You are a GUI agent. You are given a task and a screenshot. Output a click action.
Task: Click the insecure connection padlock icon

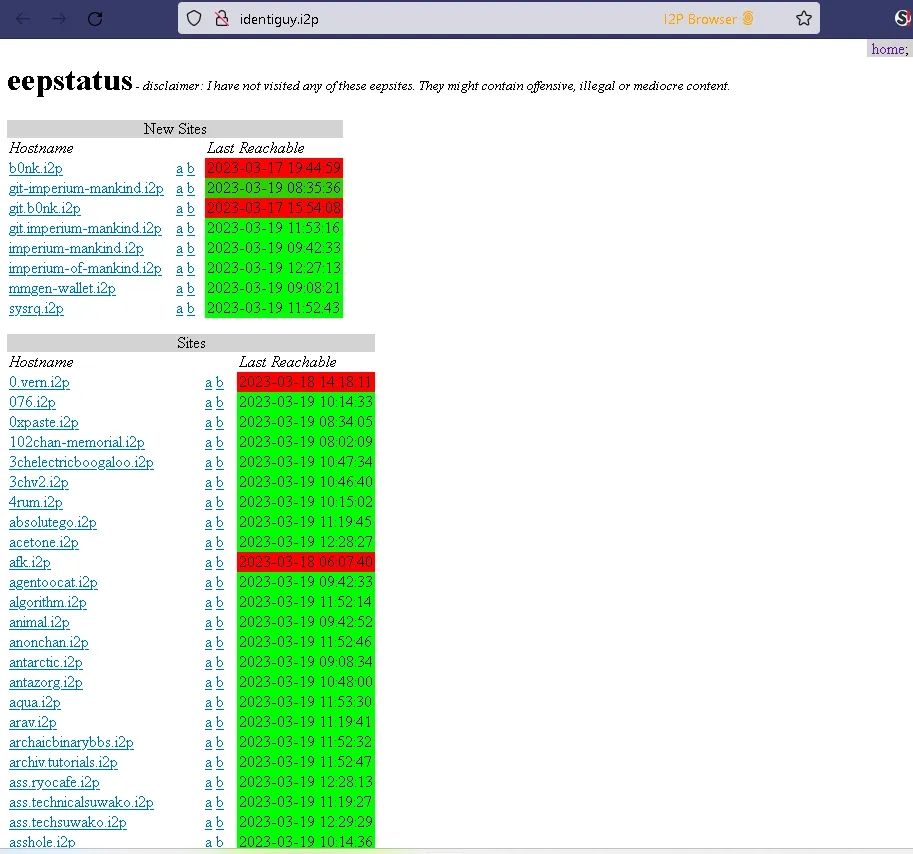point(222,19)
